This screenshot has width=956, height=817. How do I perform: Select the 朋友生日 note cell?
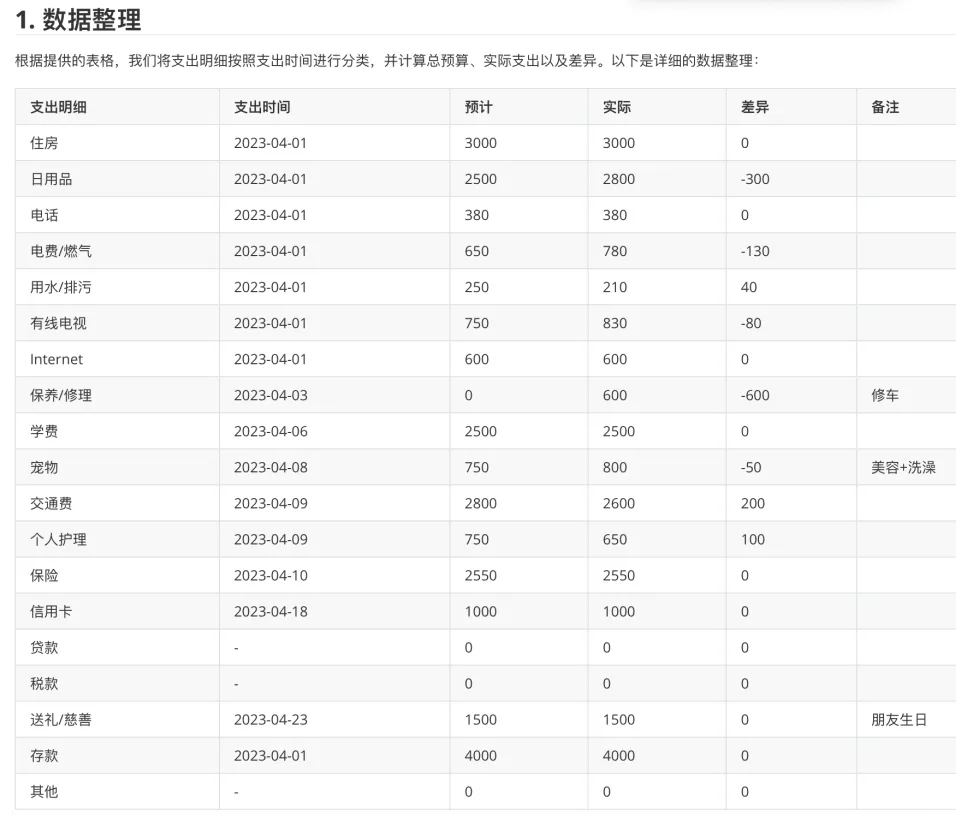899,719
